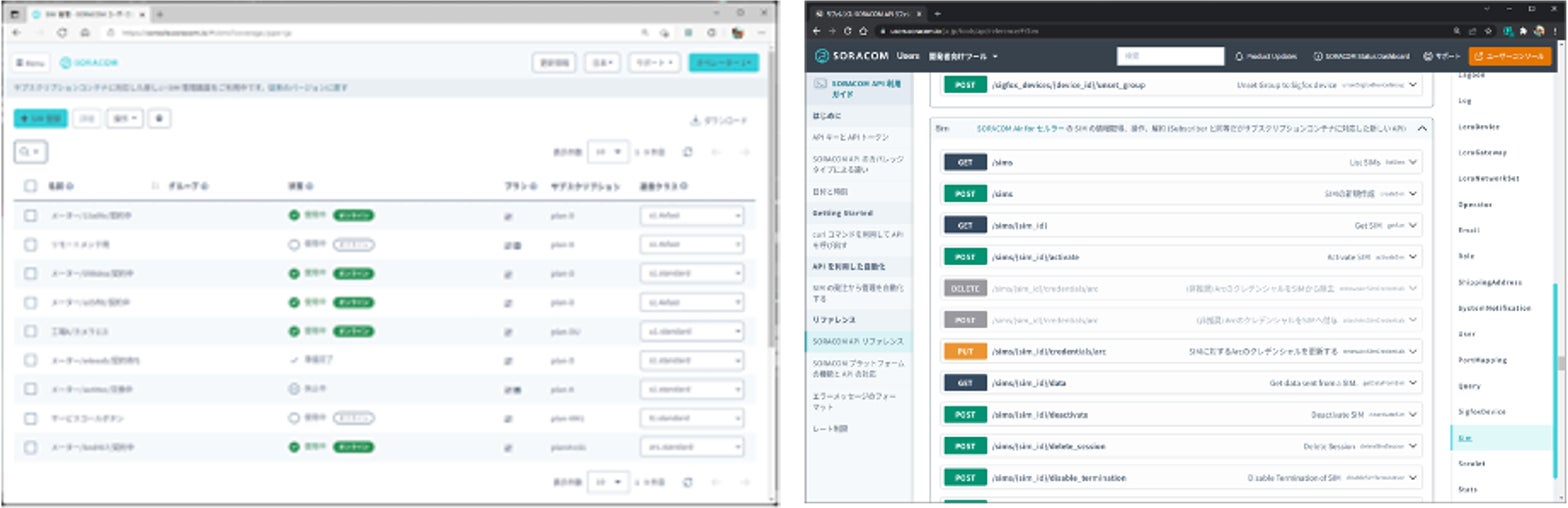Image resolution: width=1568 pixels, height=508 pixels.
Task: Tick the checkbox for the first SIM row
Action: coord(30,215)
